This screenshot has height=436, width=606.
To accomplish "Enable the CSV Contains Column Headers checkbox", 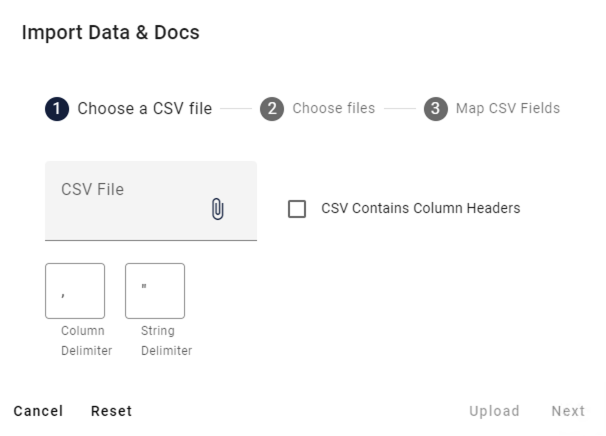I will click(x=297, y=209).
